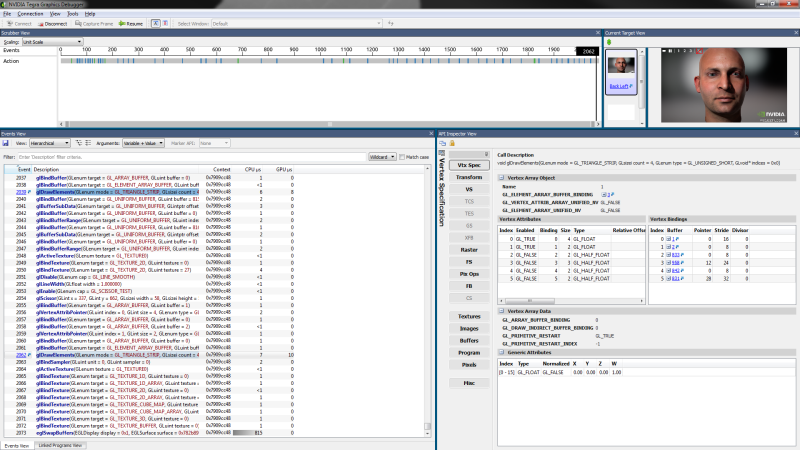Open the Images inspector page
The width and height of the screenshot is (800, 450).
coord(469,329)
